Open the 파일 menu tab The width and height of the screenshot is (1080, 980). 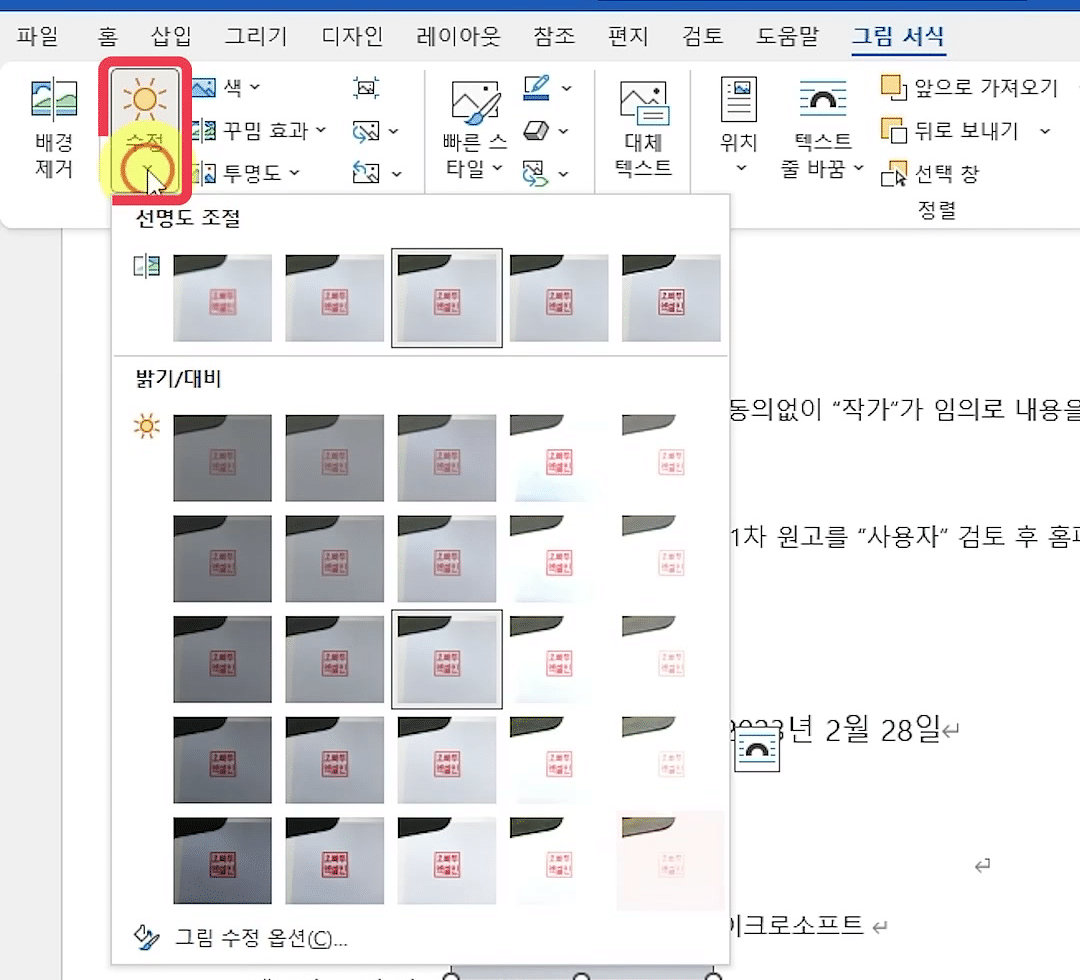pyautogui.click(x=37, y=36)
